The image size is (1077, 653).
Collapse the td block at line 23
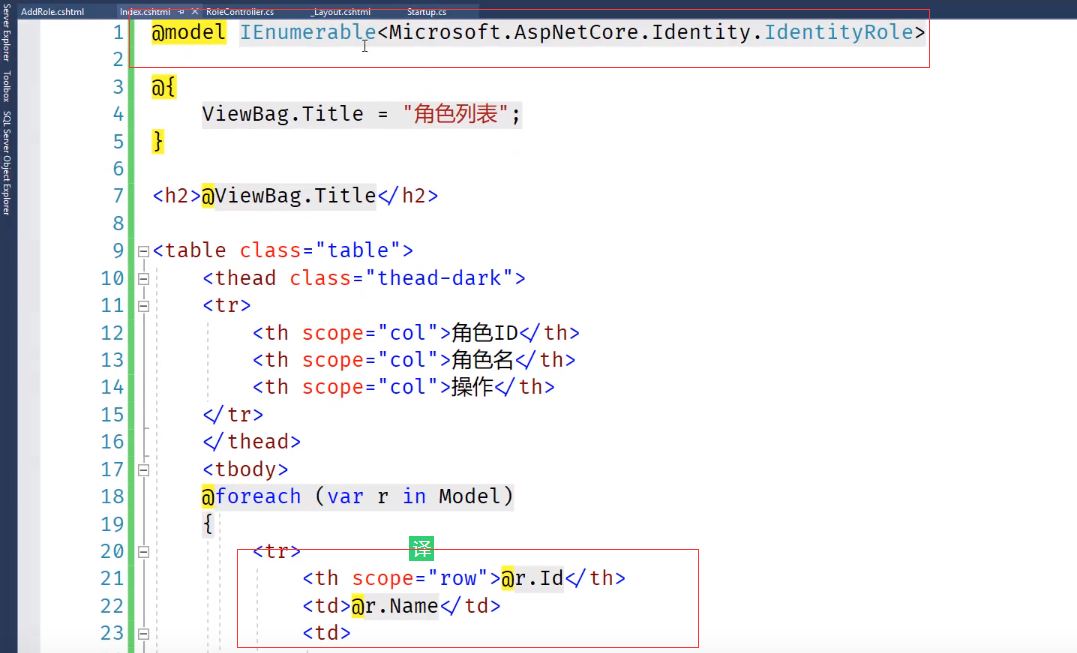[144, 634]
